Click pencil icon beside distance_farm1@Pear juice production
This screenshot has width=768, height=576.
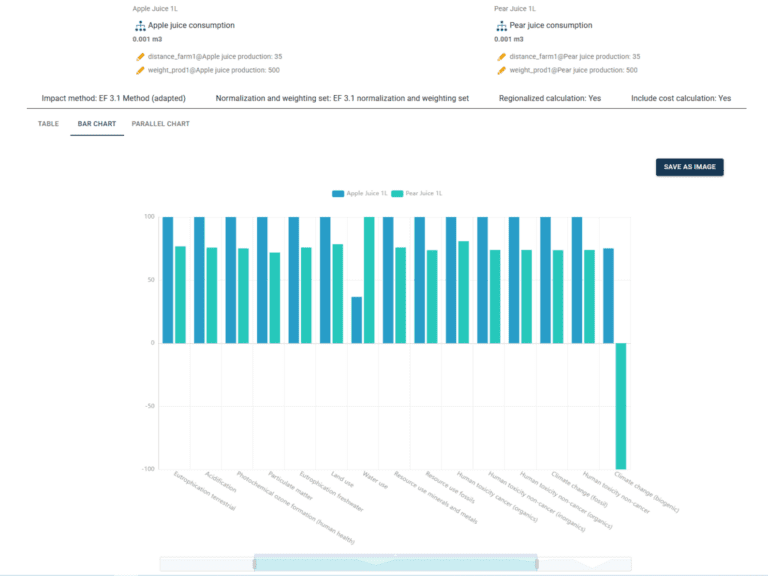pos(502,57)
